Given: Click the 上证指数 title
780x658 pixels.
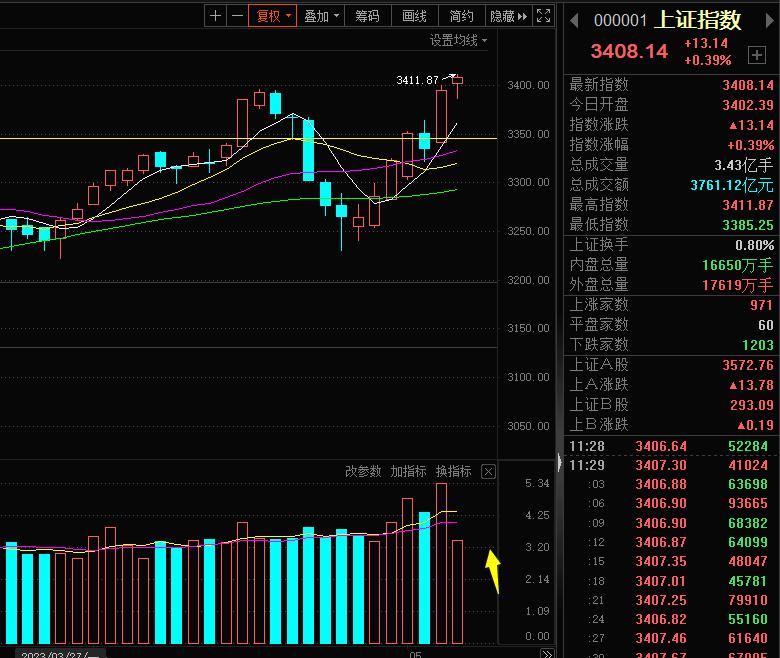Looking at the screenshot, I should tap(697, 20).
